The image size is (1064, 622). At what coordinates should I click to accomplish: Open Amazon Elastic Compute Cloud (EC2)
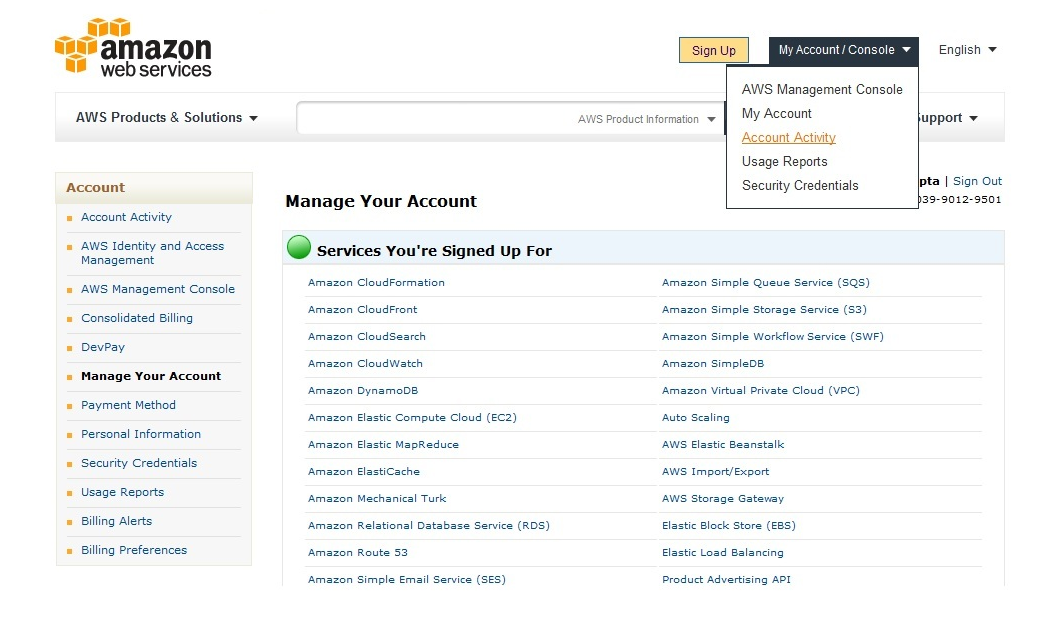click(412, 417)
